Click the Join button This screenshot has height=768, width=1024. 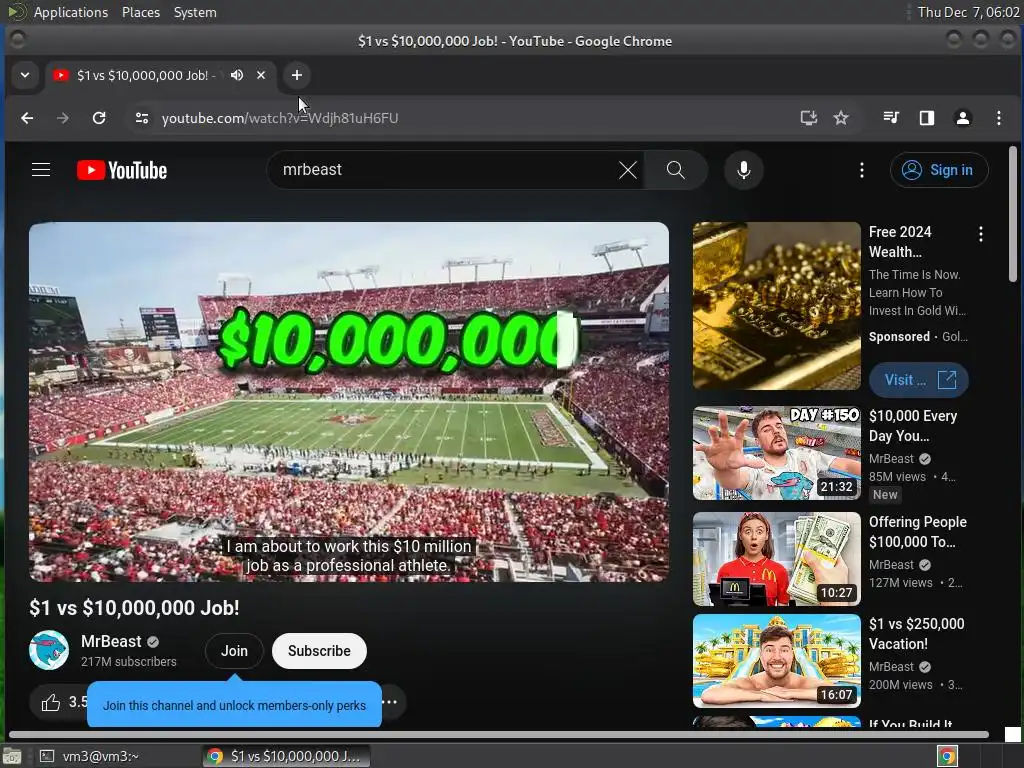click(x=234, y=651)
